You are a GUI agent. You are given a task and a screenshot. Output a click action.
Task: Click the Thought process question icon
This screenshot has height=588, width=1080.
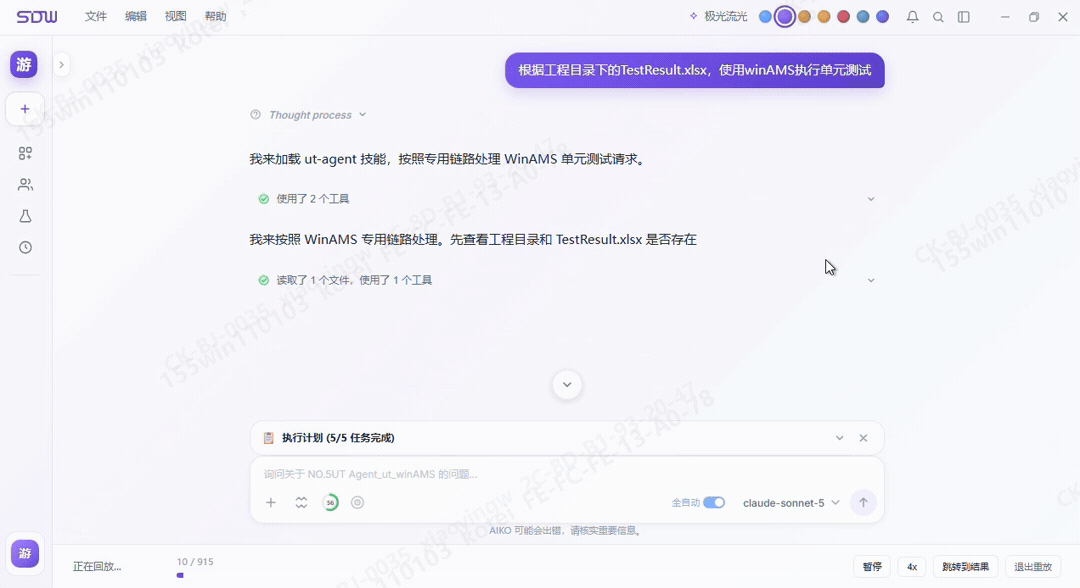256,114
